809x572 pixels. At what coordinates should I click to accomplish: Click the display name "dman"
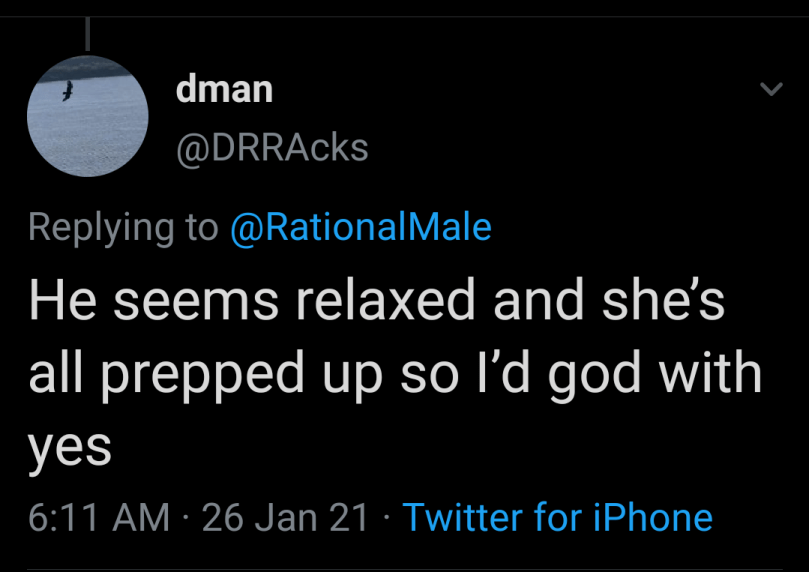[x=224, y=89]
